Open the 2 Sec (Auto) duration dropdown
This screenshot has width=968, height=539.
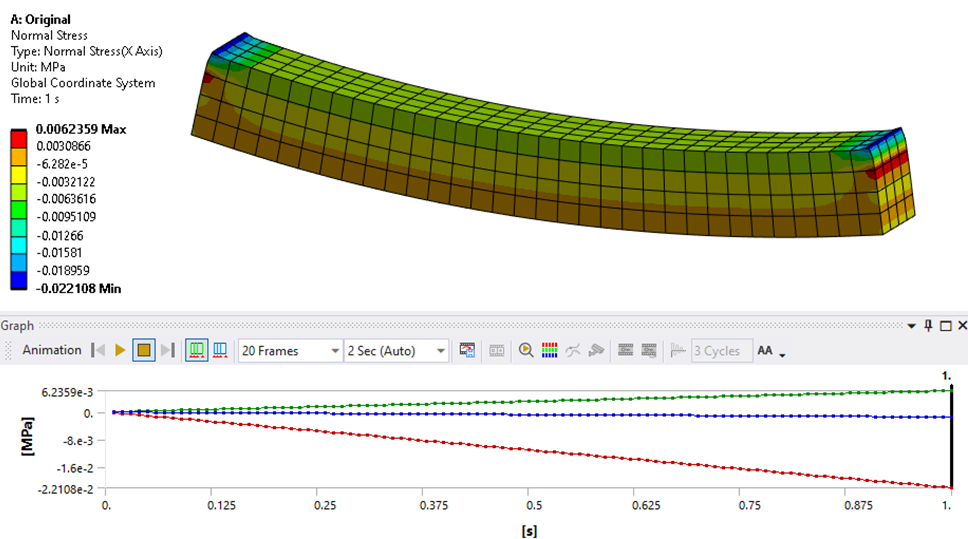point(439,351)
